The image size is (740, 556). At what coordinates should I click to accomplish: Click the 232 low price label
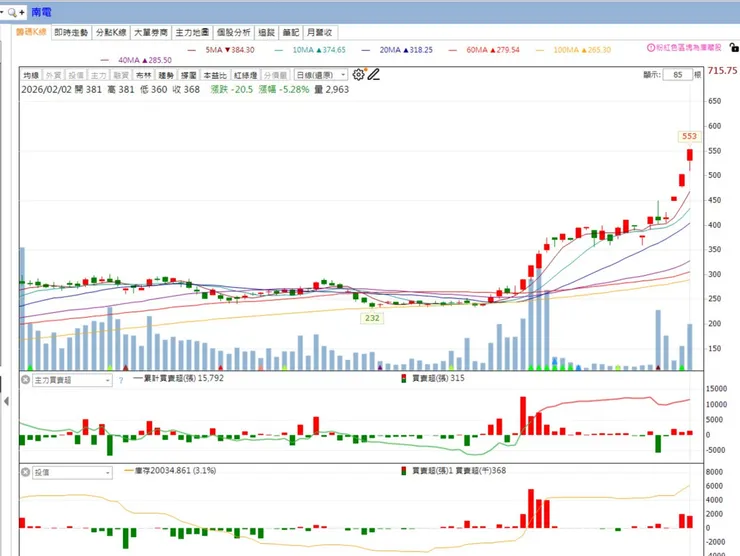point(372,318)
